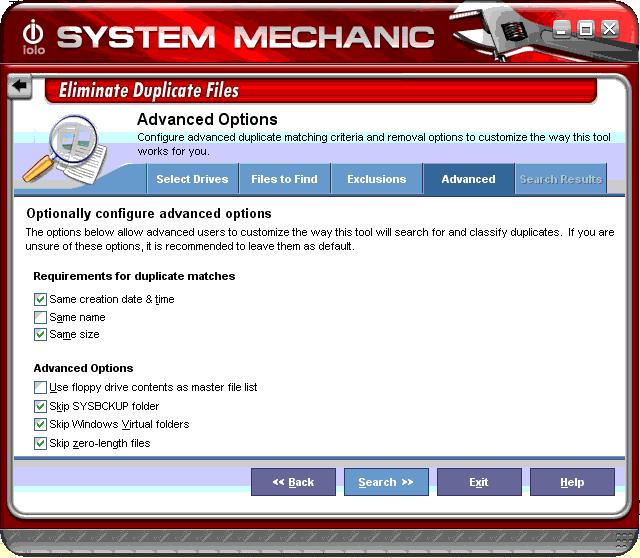Maximize the System Mechanic window
640x558 pixels.
coord(586,30)
